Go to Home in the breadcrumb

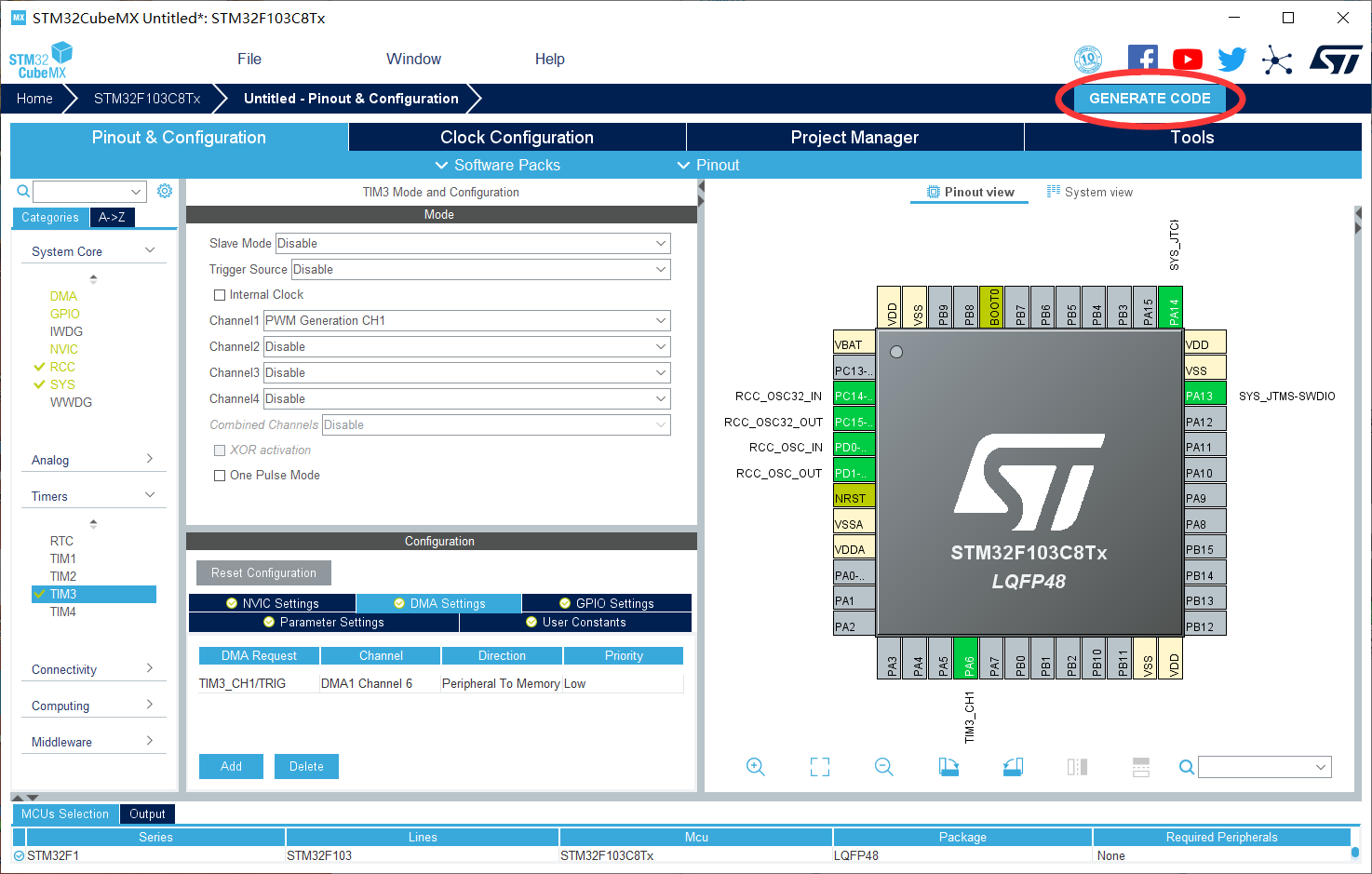point(34,99)
